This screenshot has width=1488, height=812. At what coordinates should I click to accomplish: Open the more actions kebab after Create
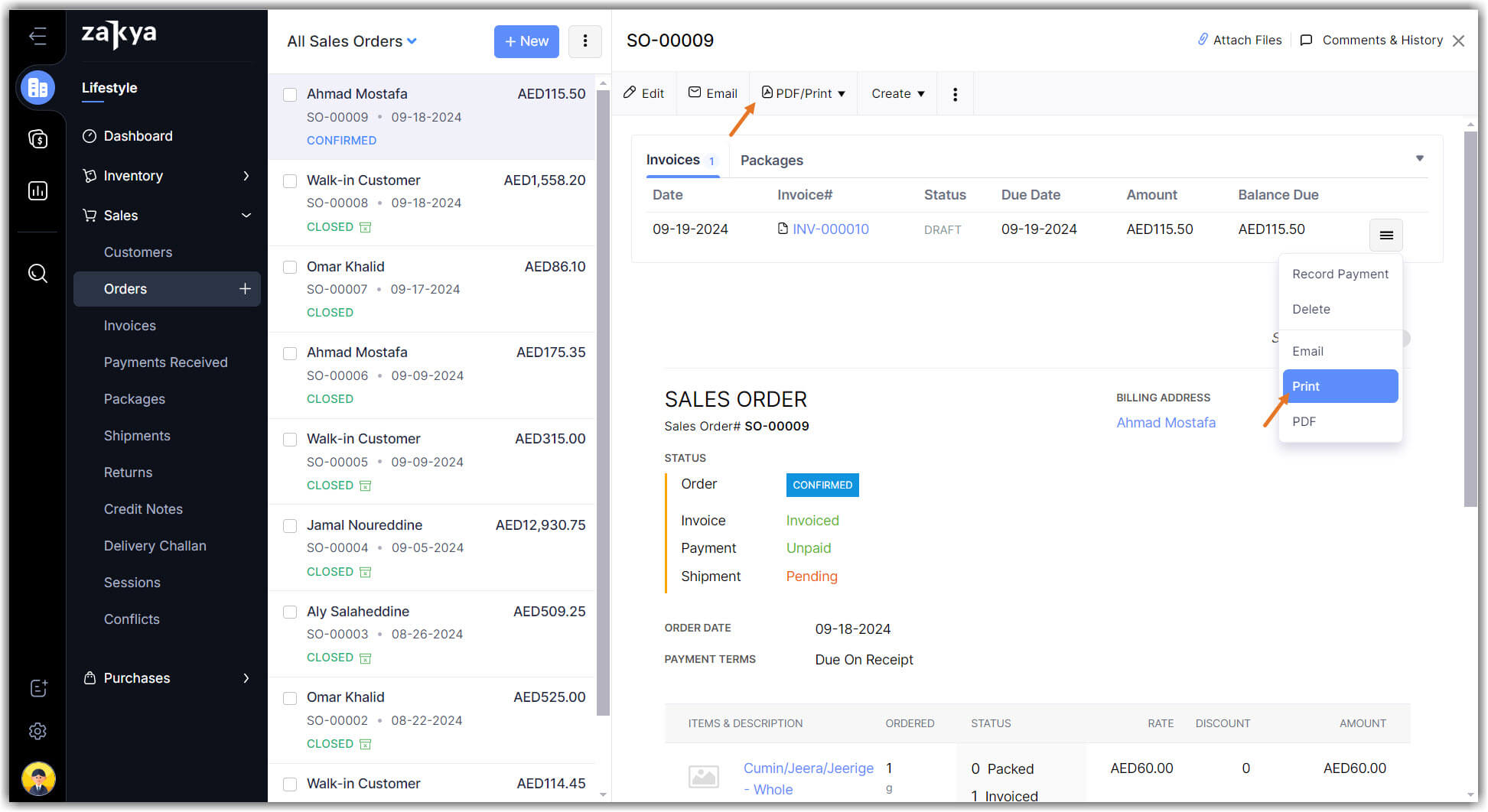[955, 94]
